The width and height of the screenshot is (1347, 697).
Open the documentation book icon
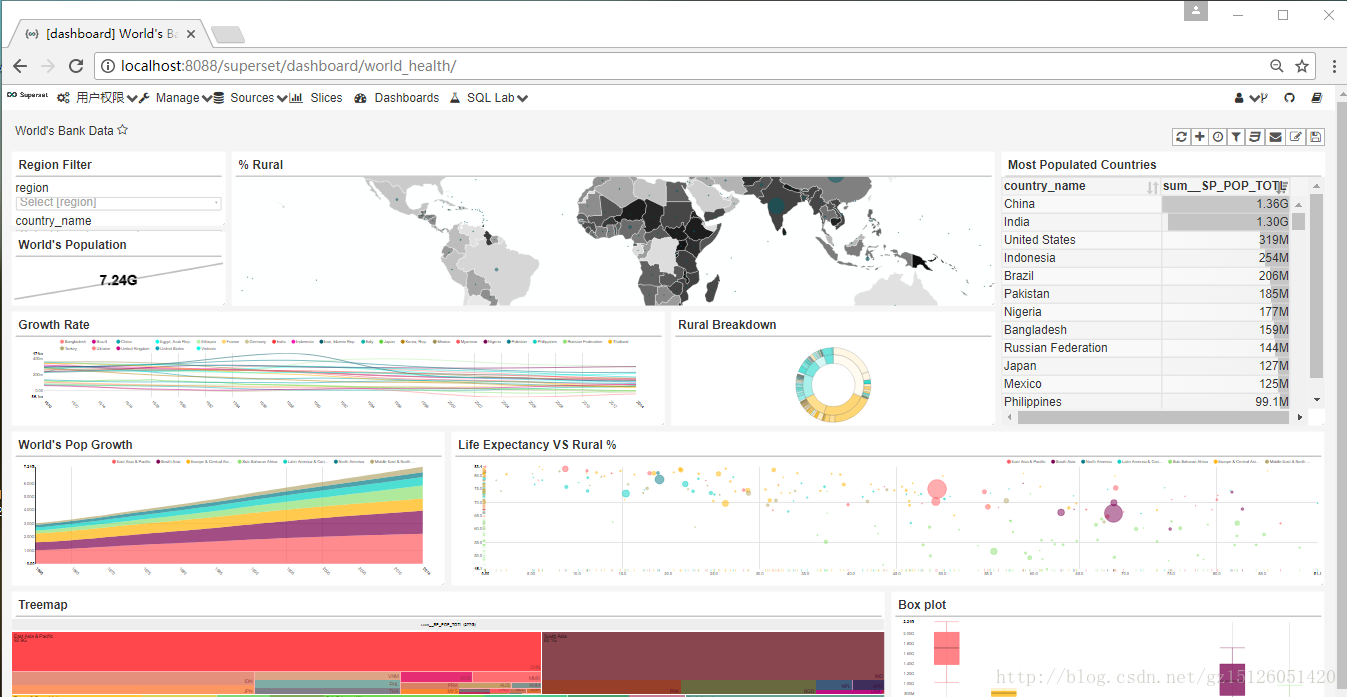(x=1317, y=98)
